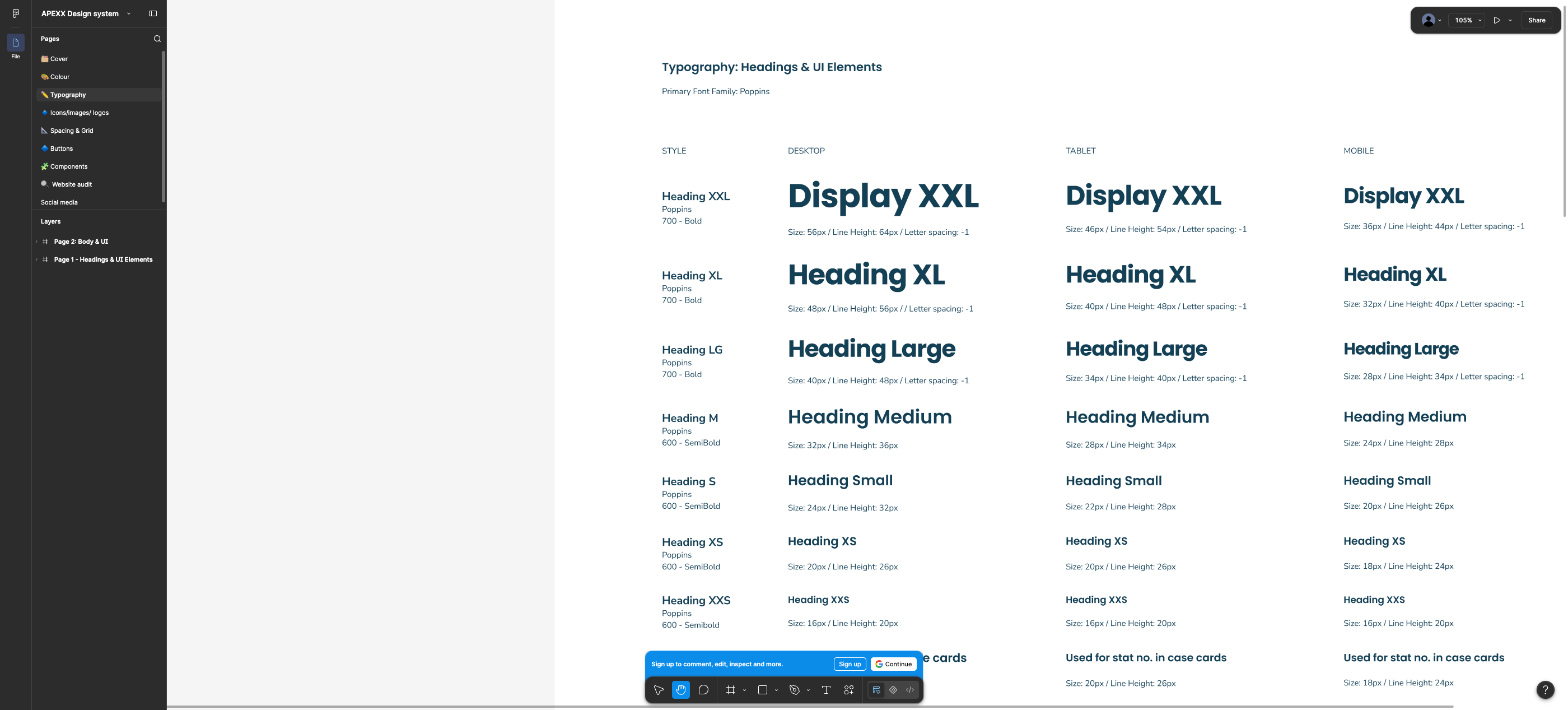Switch to Design mode in toolbar
Screen dimensions: 1568x710
click(x=876, y=690)
